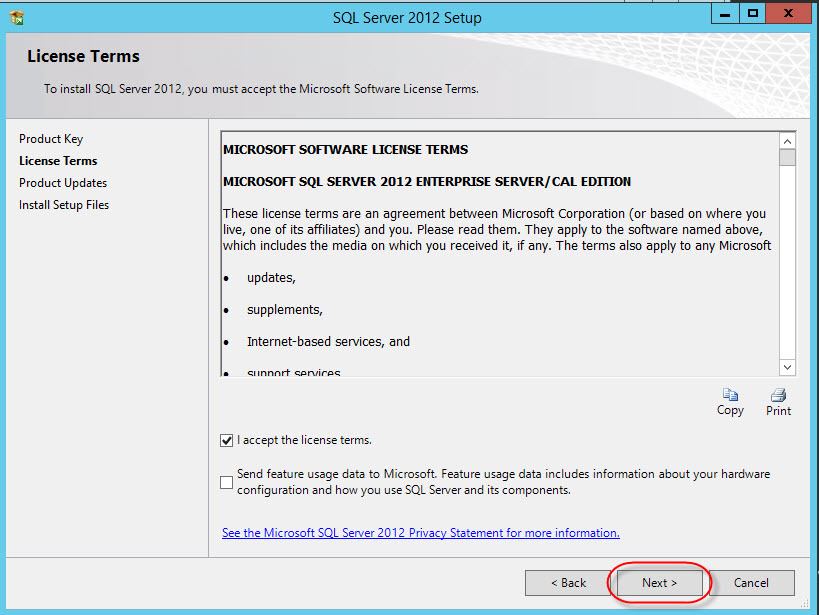Enable 'Send feature usage data to Microsoft' checkbox

[x=226, y=482]
